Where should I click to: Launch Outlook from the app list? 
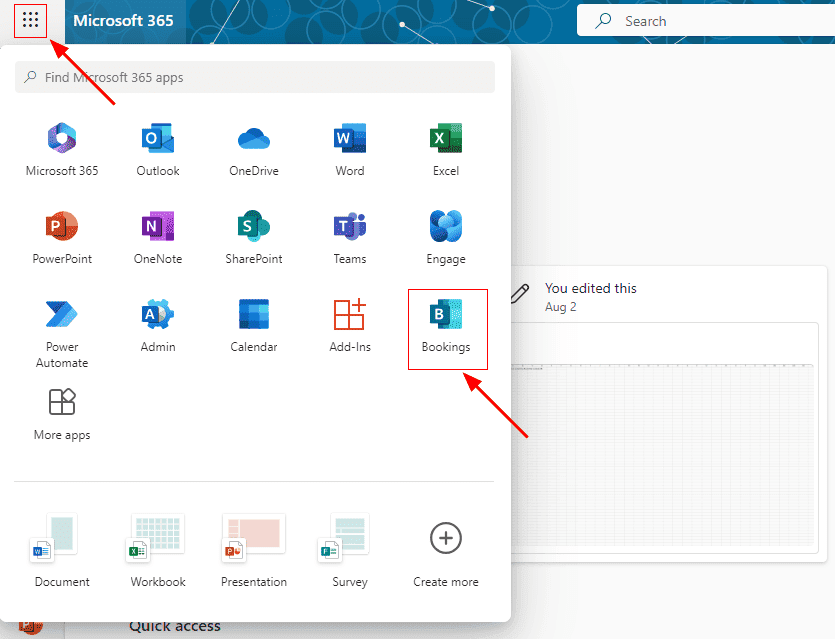coord(158,150)
